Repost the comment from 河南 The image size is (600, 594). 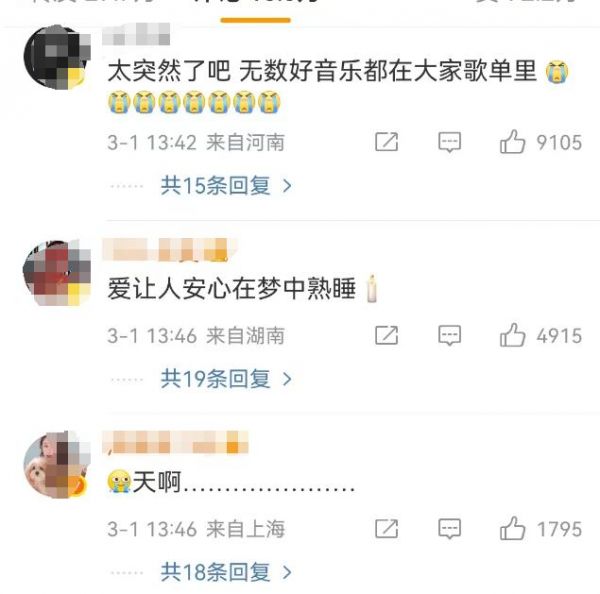(386, 142)
